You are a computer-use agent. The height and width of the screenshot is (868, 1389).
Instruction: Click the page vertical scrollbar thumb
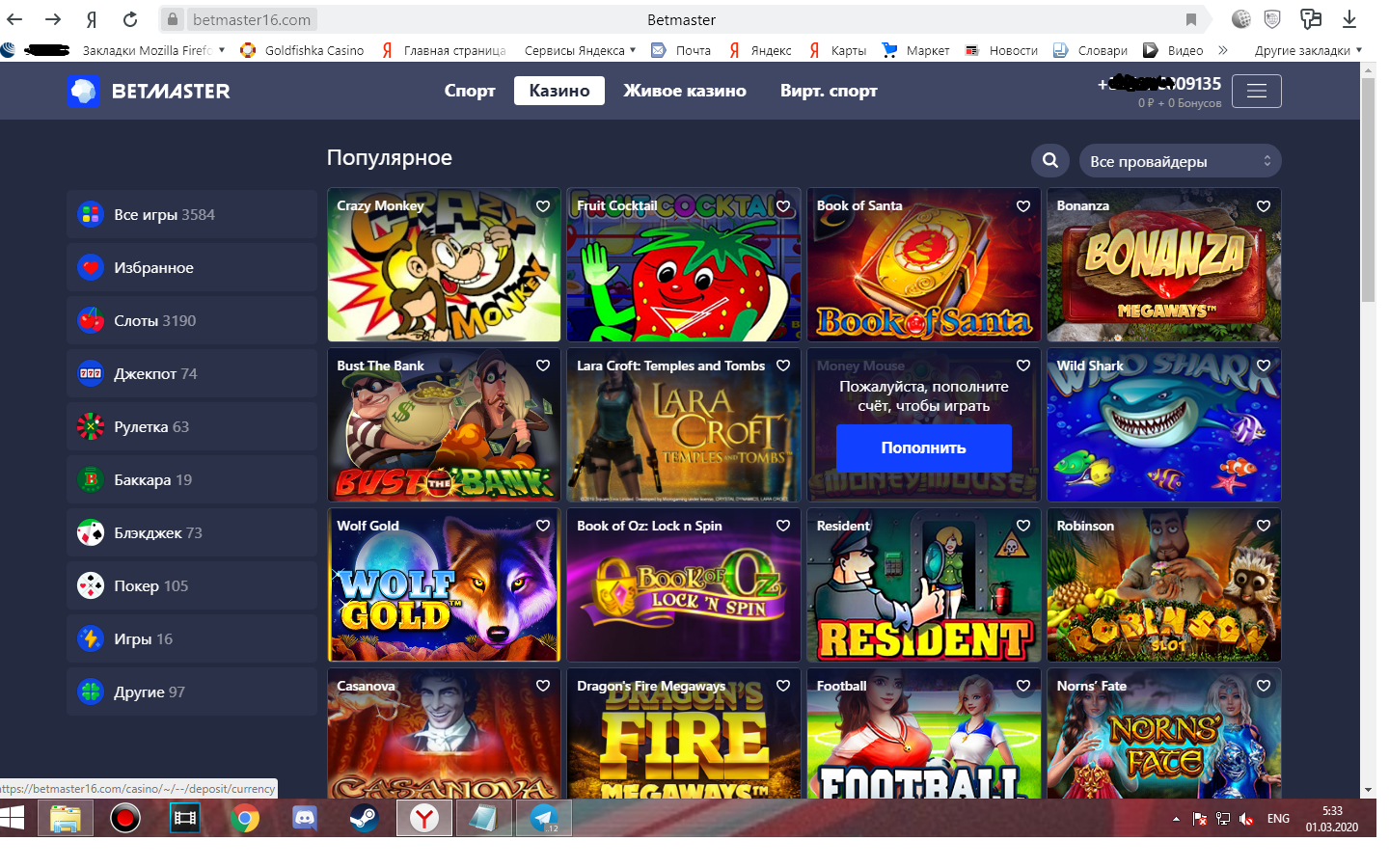tap(1368, 190)
